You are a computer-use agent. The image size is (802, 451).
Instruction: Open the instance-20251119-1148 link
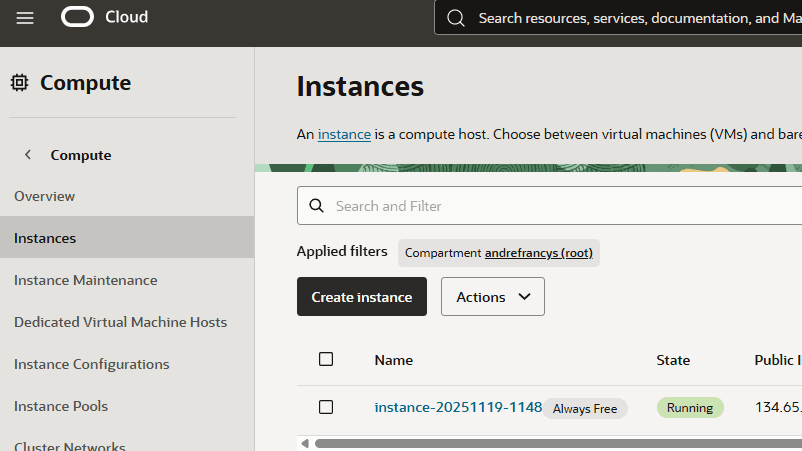coord(457,407)
